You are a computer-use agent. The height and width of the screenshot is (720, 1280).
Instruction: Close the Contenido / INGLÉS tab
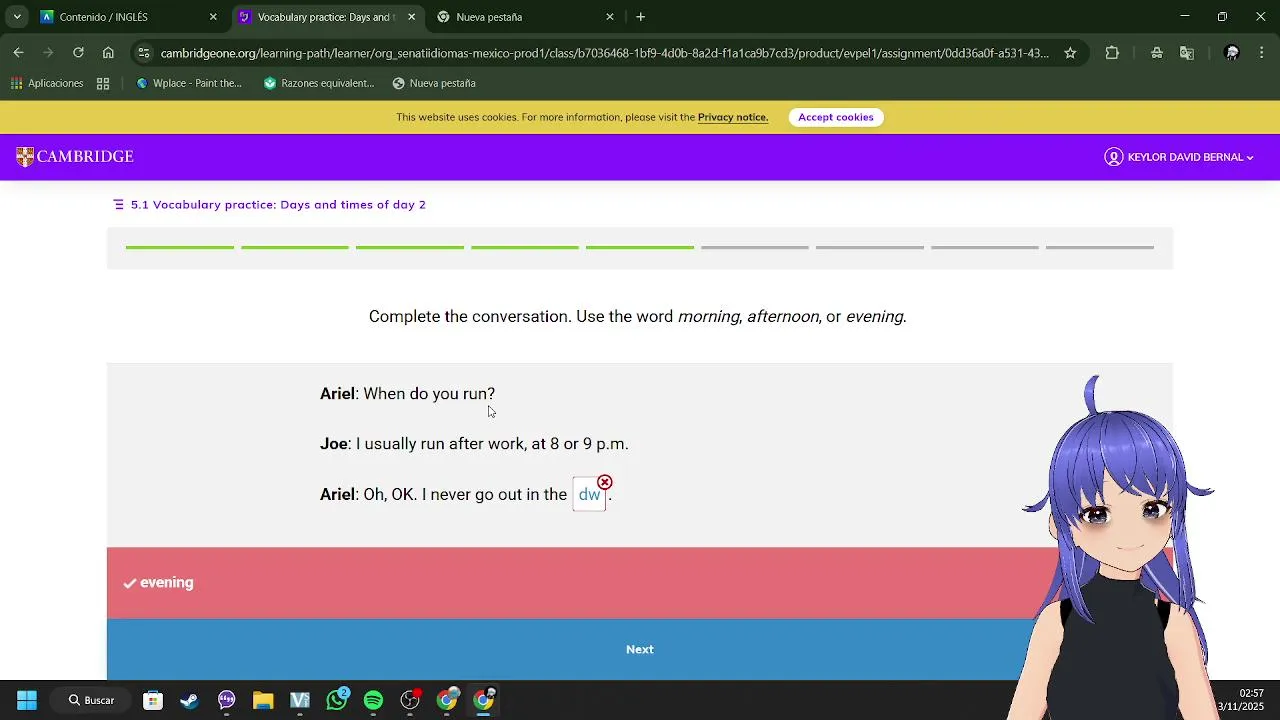pyautogui.click(x=213, y=17)
